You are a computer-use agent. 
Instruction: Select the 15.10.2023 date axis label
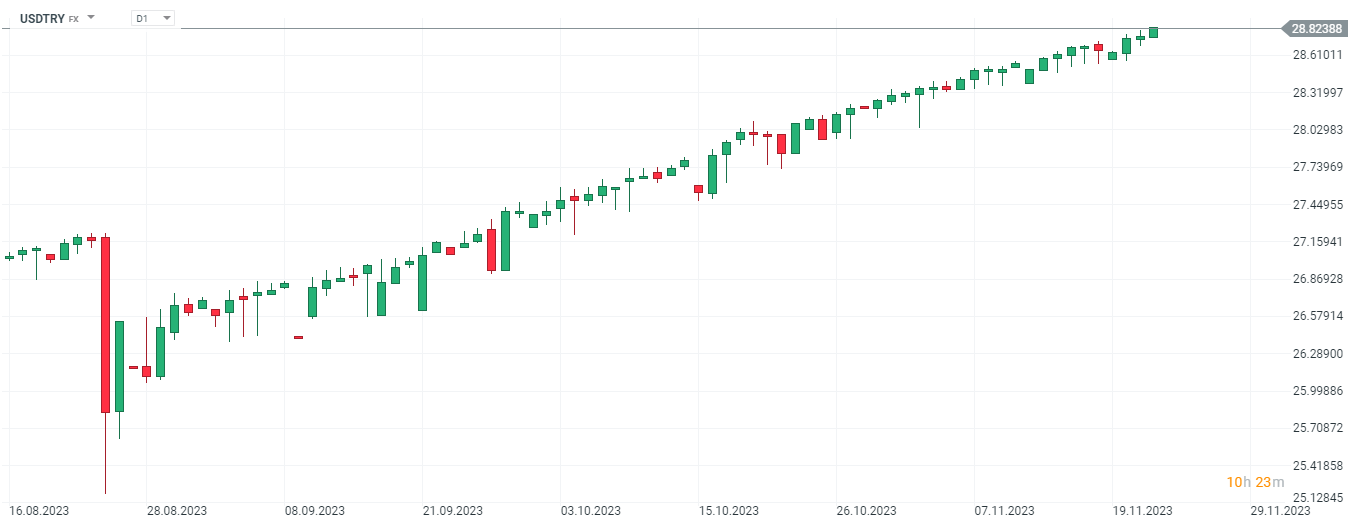coord(729,511)
